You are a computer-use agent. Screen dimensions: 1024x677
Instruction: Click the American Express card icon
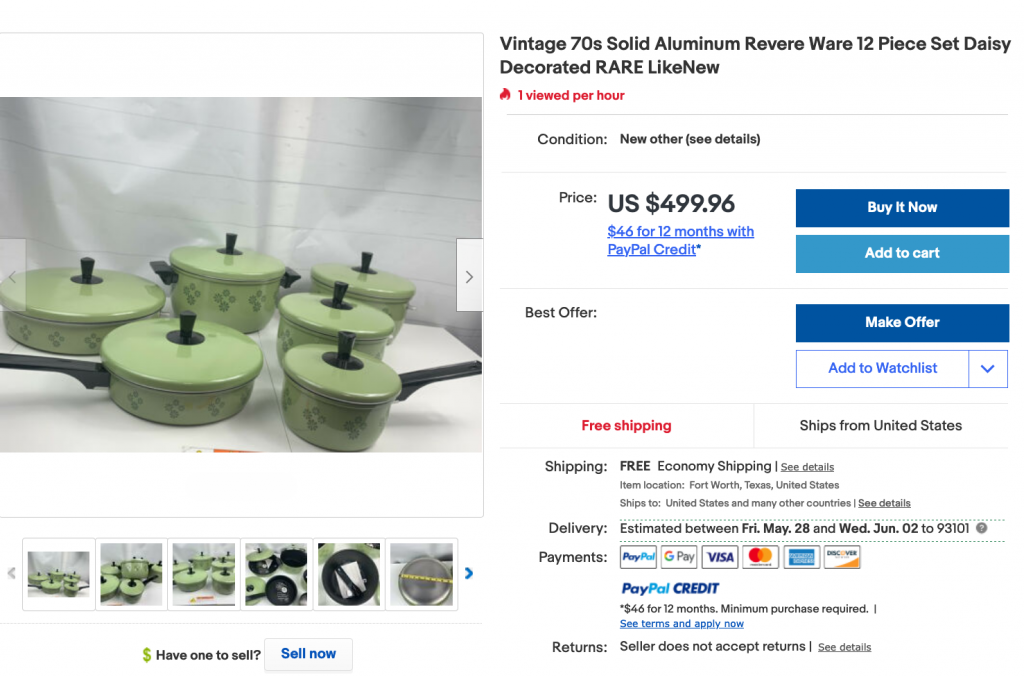801,557
